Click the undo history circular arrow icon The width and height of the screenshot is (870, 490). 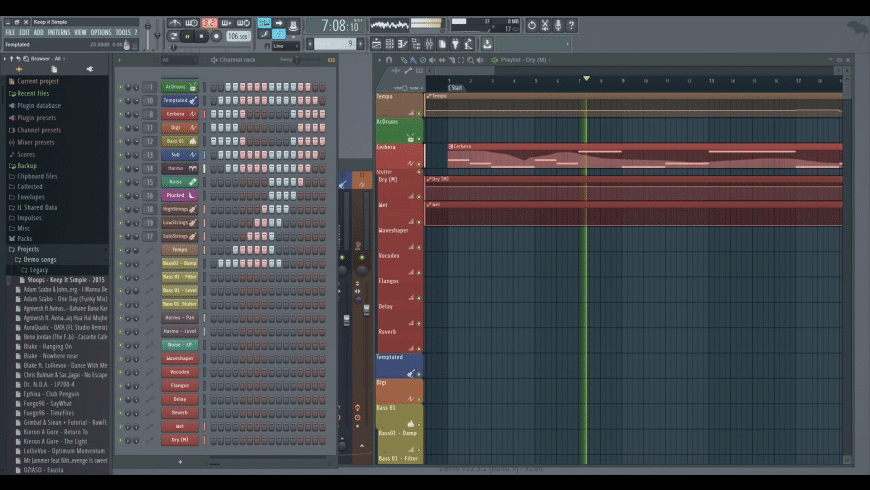[532, 25]
